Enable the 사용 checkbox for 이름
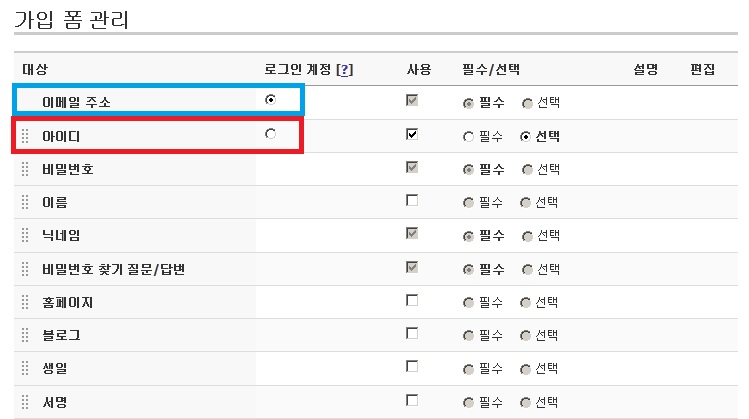This screenshot has height=419, width=749. coord(412,200)
